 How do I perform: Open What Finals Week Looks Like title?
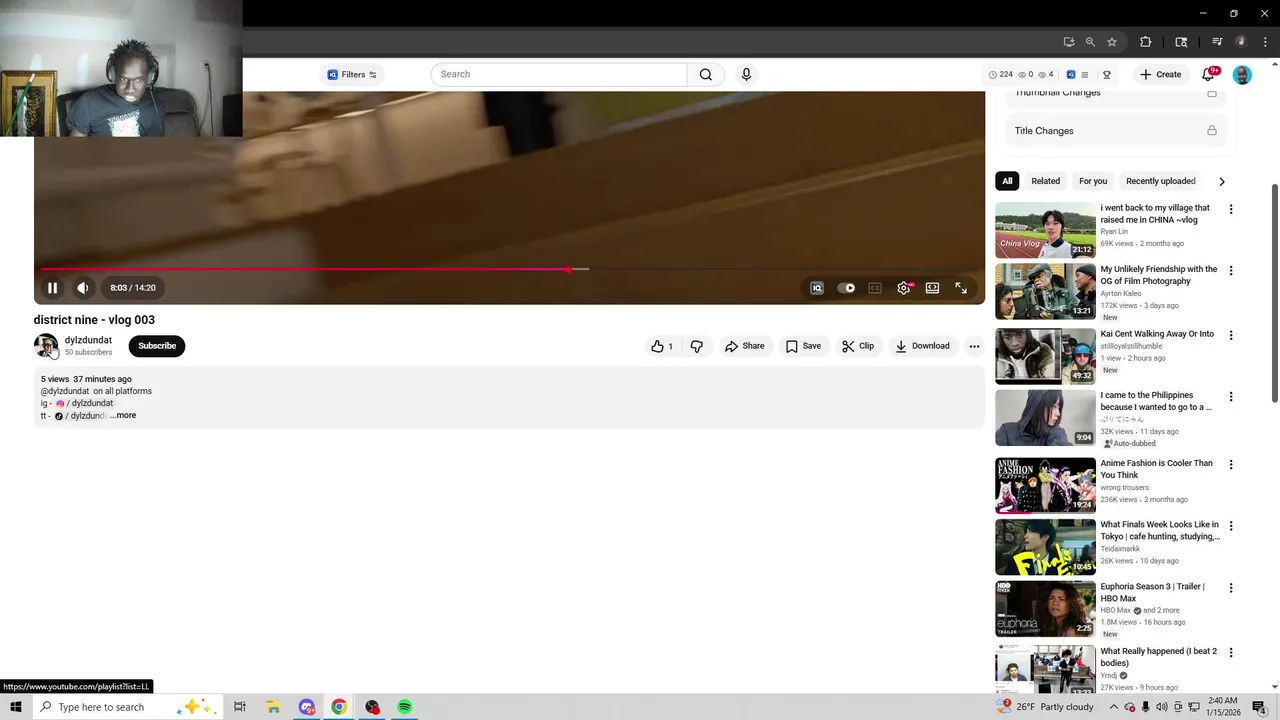point(1160,530)
